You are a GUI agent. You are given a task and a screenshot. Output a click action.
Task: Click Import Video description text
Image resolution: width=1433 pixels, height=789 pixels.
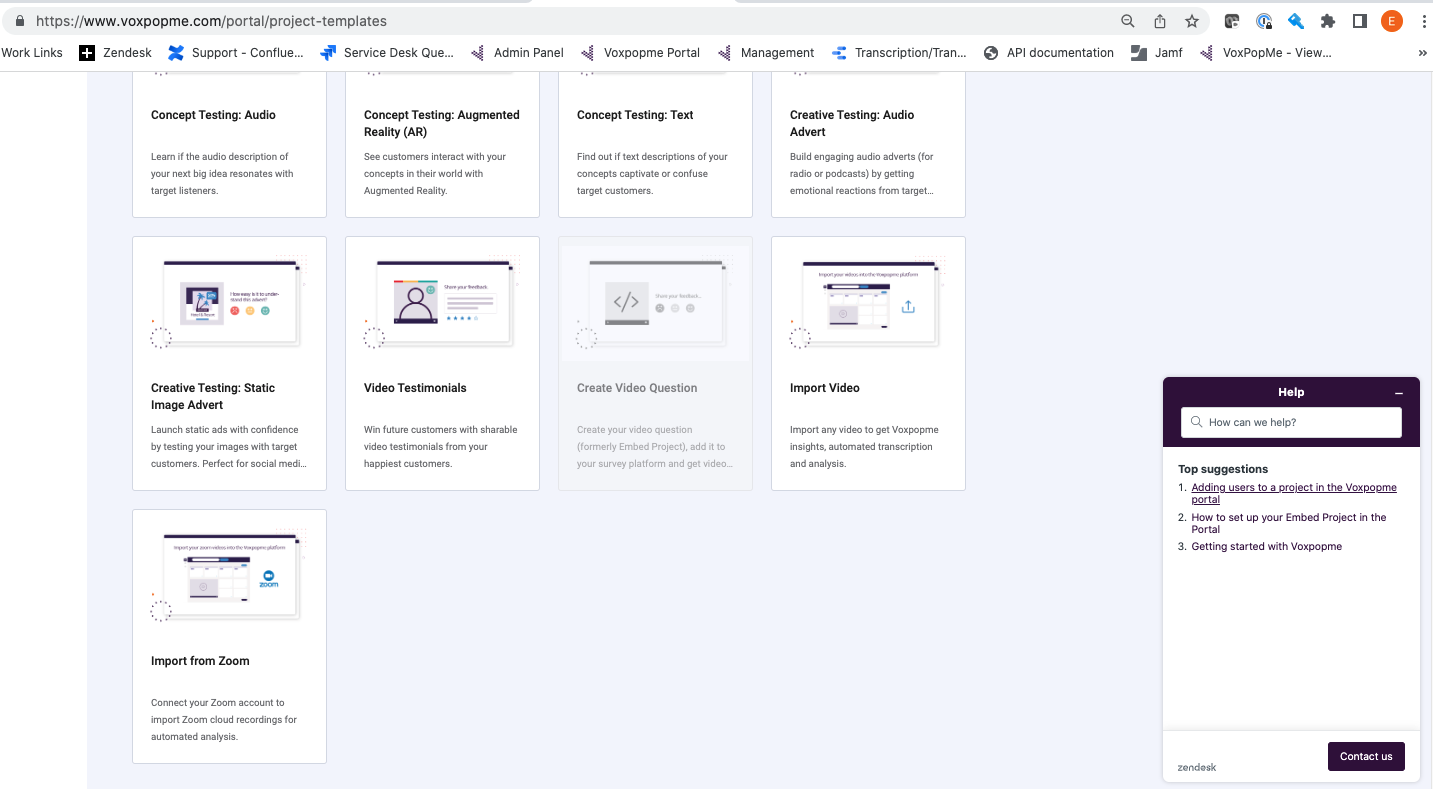click(x=864, y=447)
